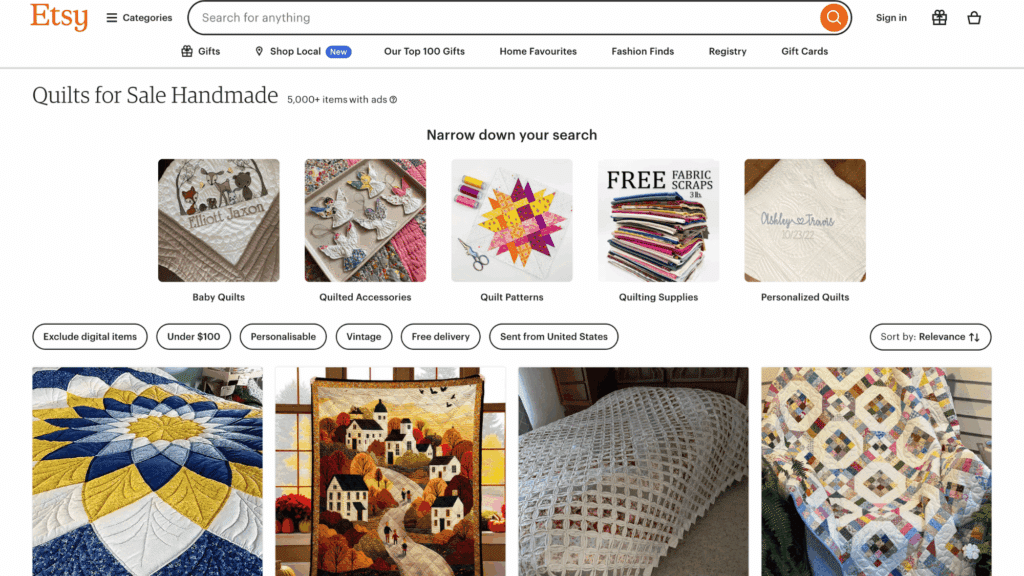Viewport: 1024px width, 576px height.
Task: Enable the Exclude digital items filter
Action: 89,337
